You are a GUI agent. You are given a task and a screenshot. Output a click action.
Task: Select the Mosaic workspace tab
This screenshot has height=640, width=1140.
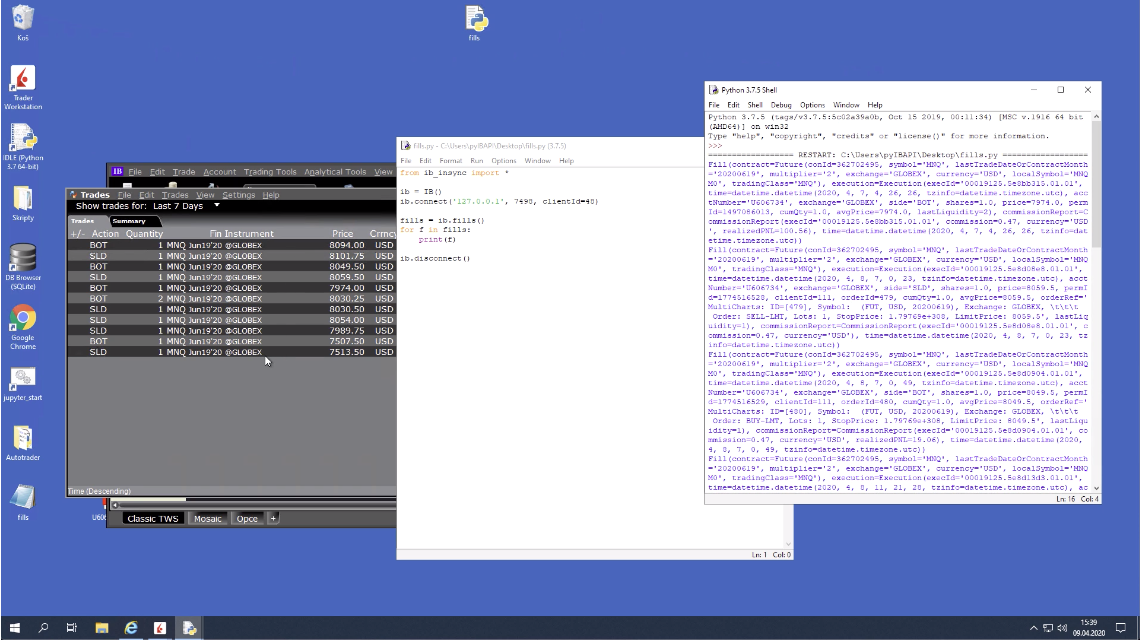tap(207, 518)
